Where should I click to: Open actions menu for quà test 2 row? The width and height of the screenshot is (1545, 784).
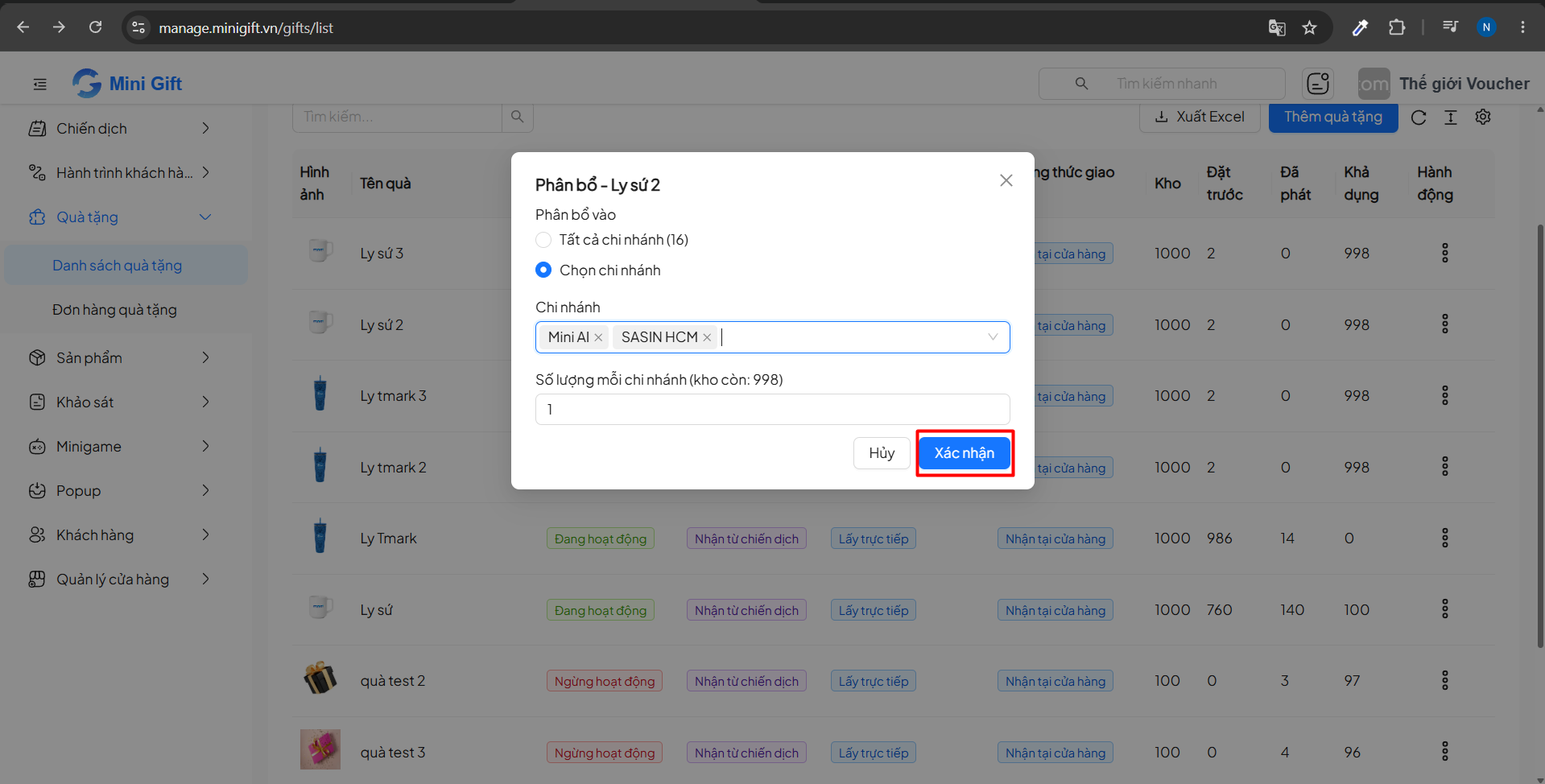tap(1445, 680)
